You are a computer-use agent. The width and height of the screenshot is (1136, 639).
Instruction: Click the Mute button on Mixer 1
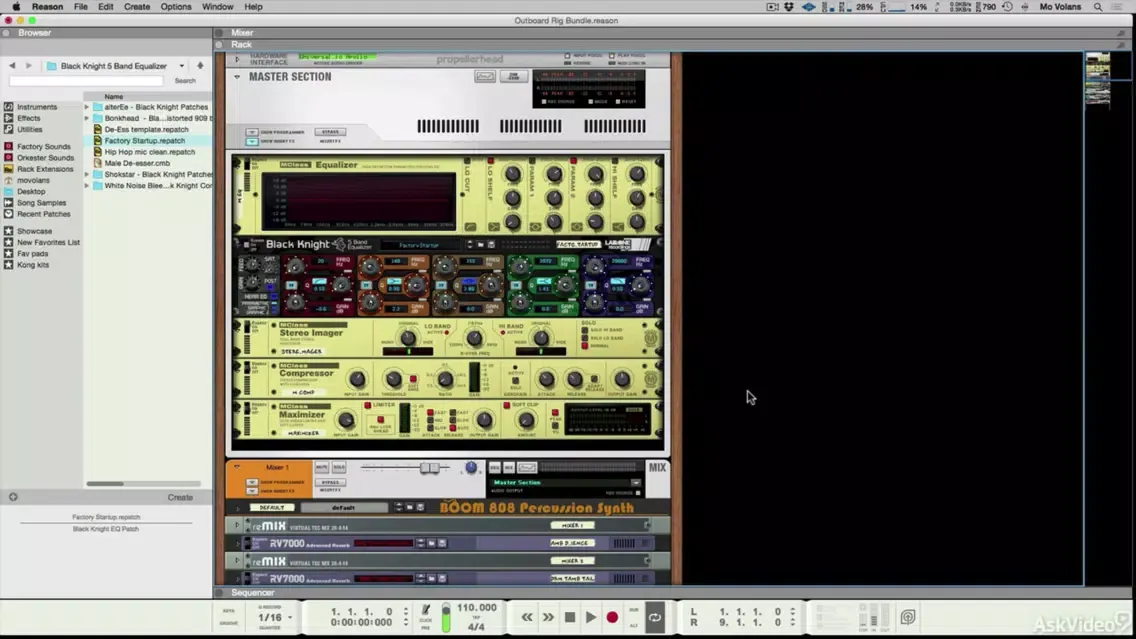(322, 467)
